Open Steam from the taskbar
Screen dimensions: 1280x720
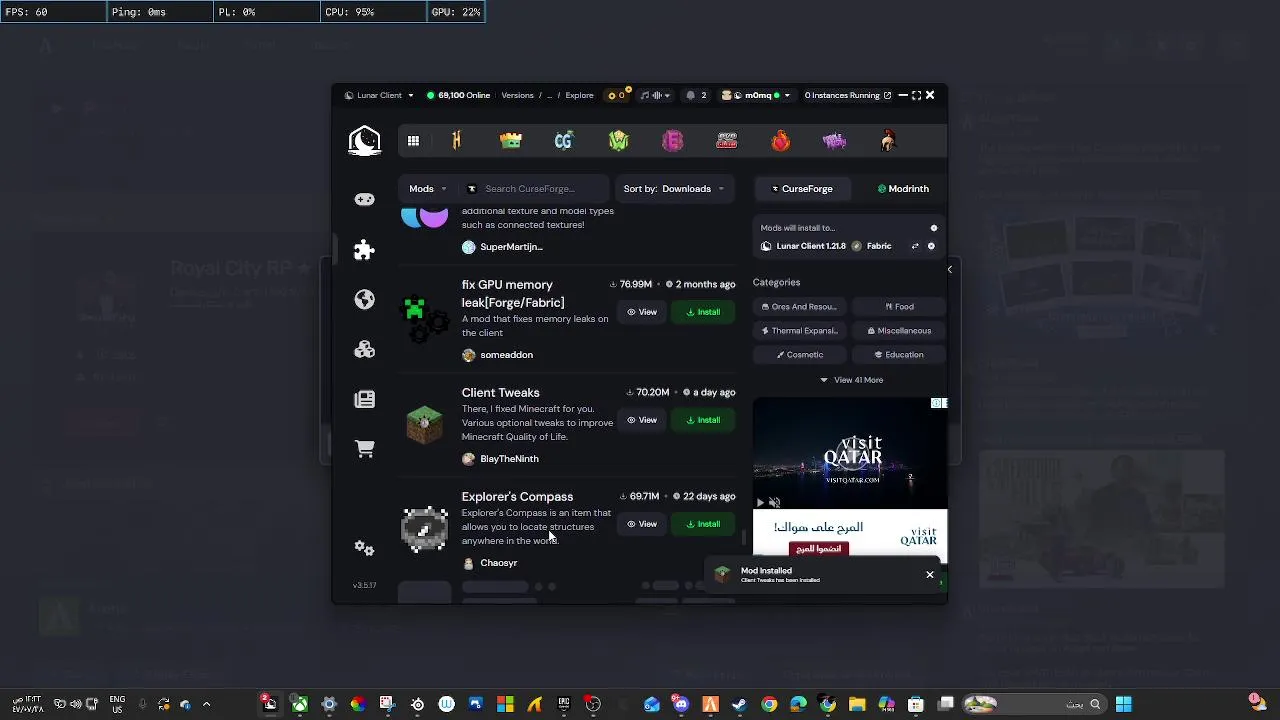pyautogui.click(x=739, y=704)
